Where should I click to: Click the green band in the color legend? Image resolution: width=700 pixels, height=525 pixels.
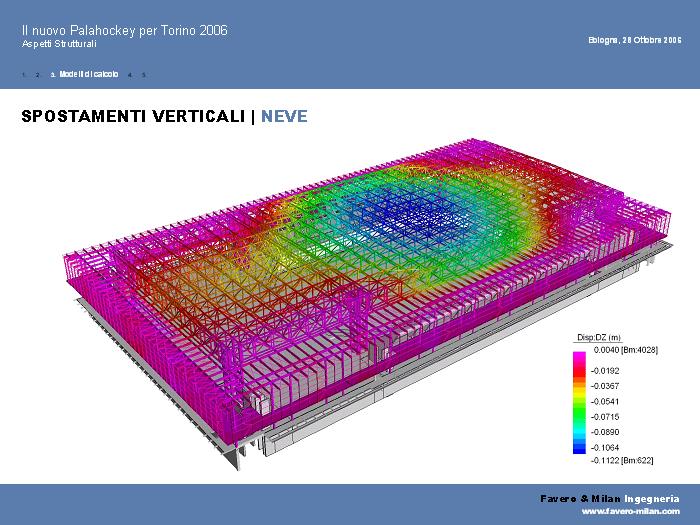pyautogui.click(x=579, y=412)
